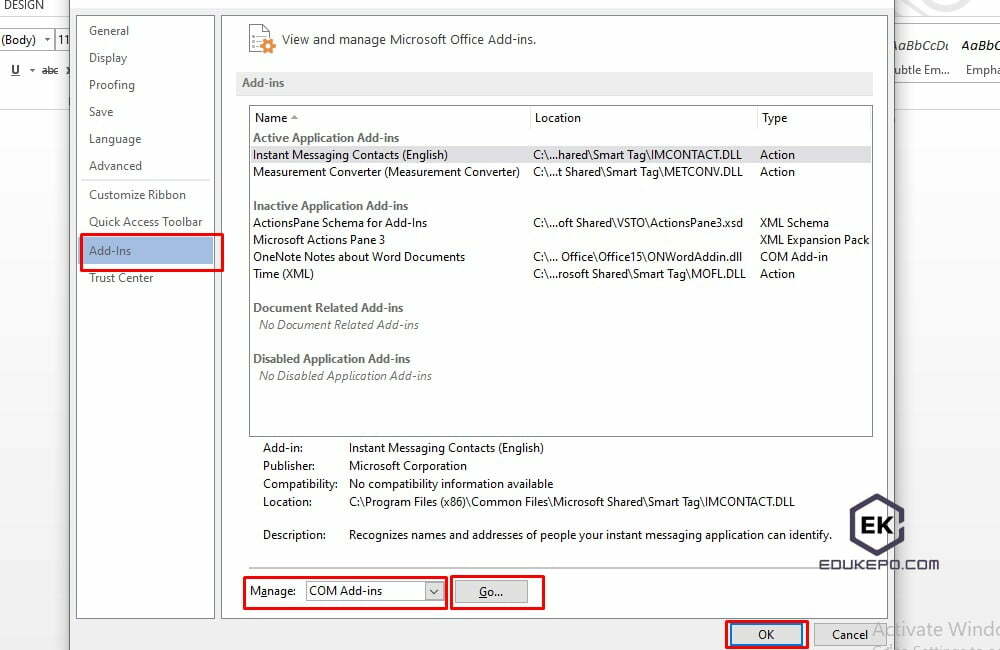
Task: Click Go to manage COM Add-ins
Action: (497, 591)
